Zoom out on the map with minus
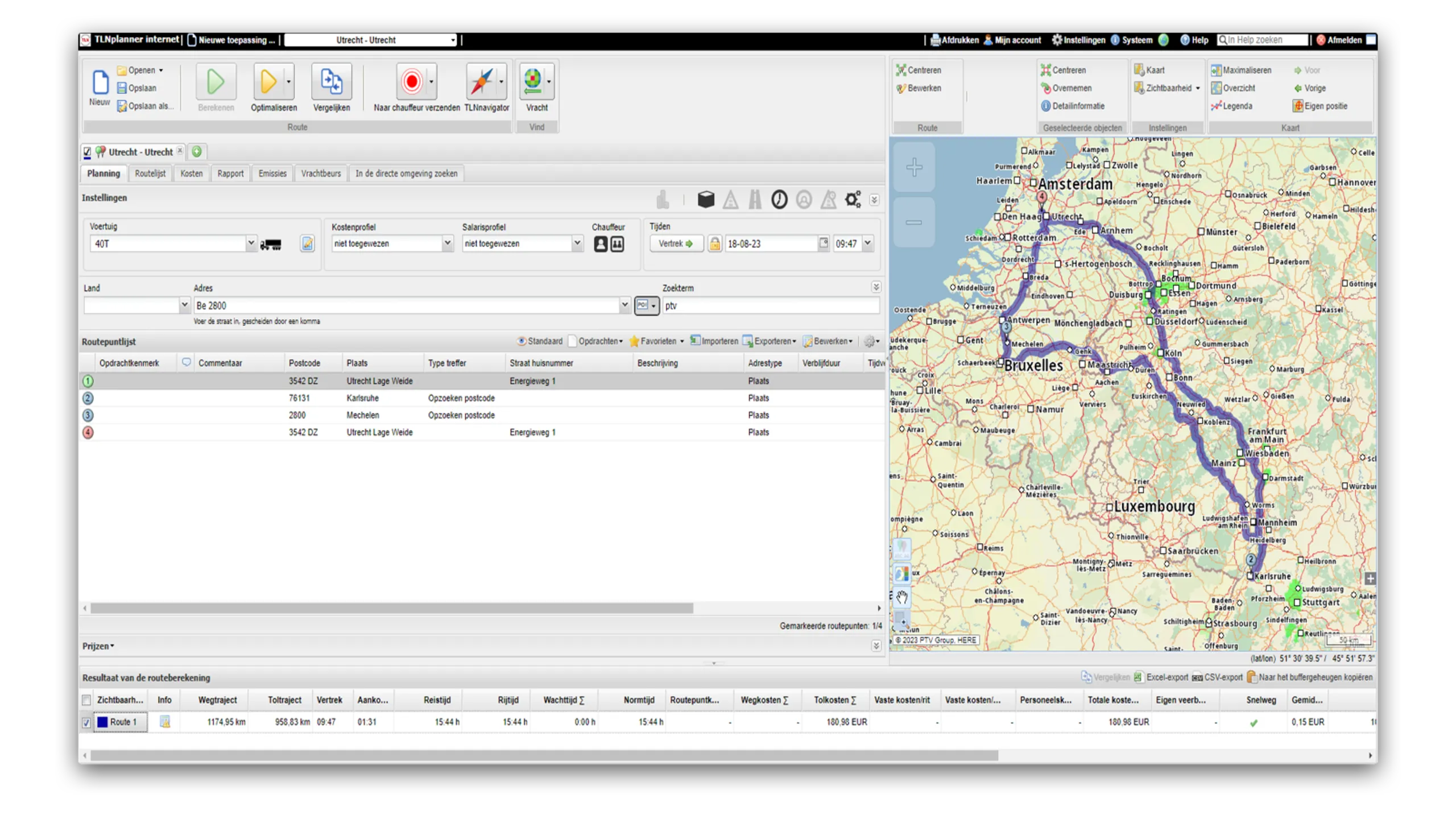 914,222
